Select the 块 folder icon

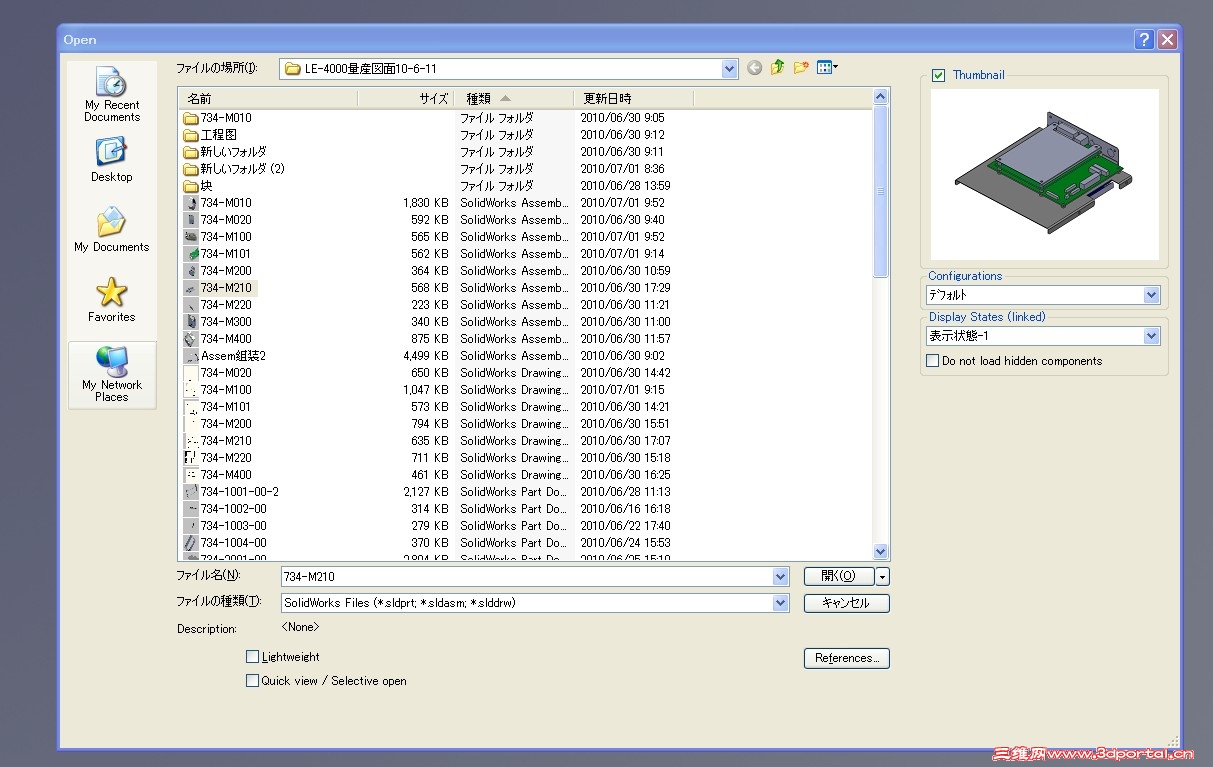191,186
